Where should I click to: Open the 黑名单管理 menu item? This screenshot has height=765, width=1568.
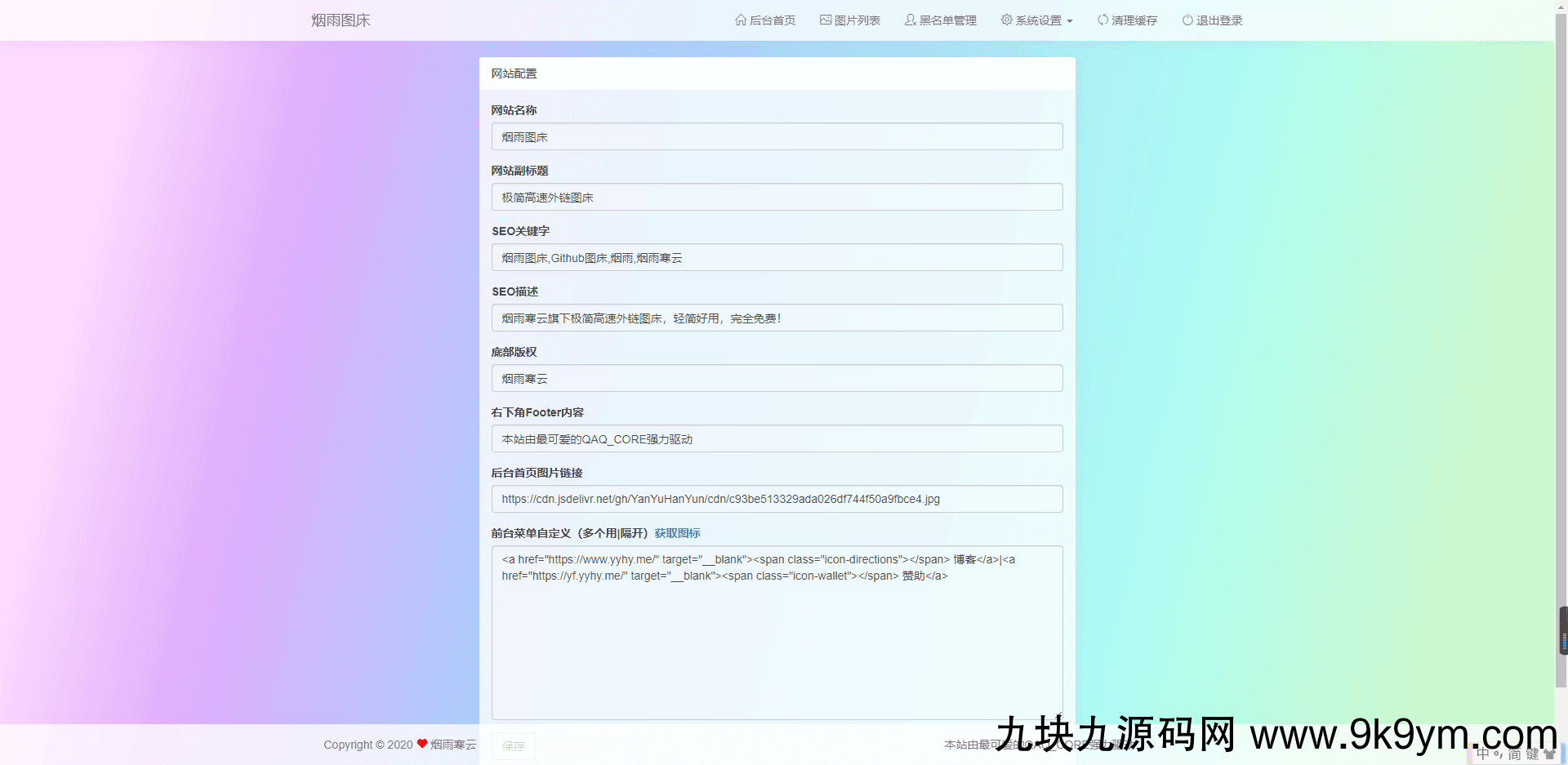coord(947,20)
